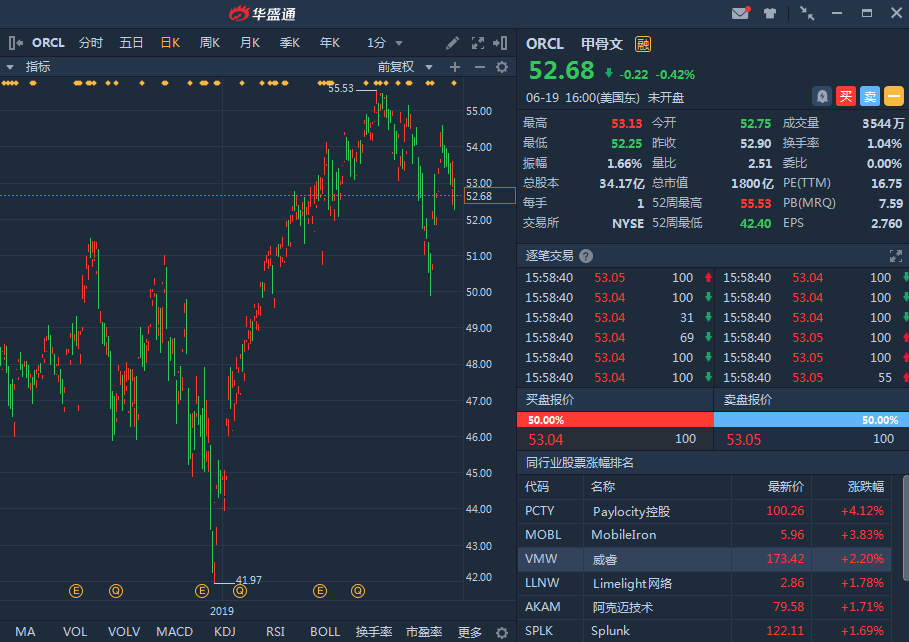909x642 pixels.
Task: Toggle the BOLL indicator
Action: 325,632
